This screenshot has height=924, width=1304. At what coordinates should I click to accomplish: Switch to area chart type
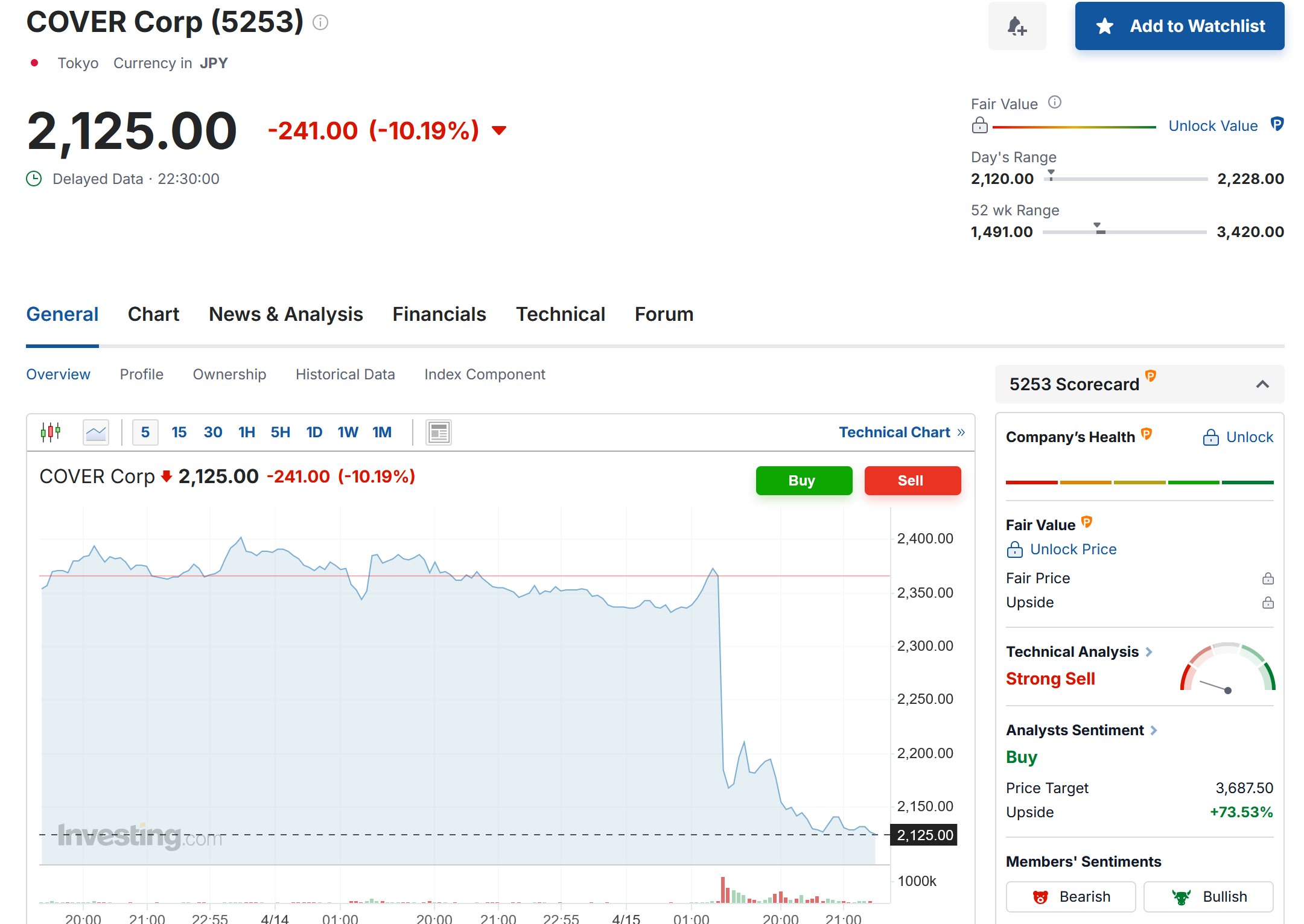click(x=96, y=432)
